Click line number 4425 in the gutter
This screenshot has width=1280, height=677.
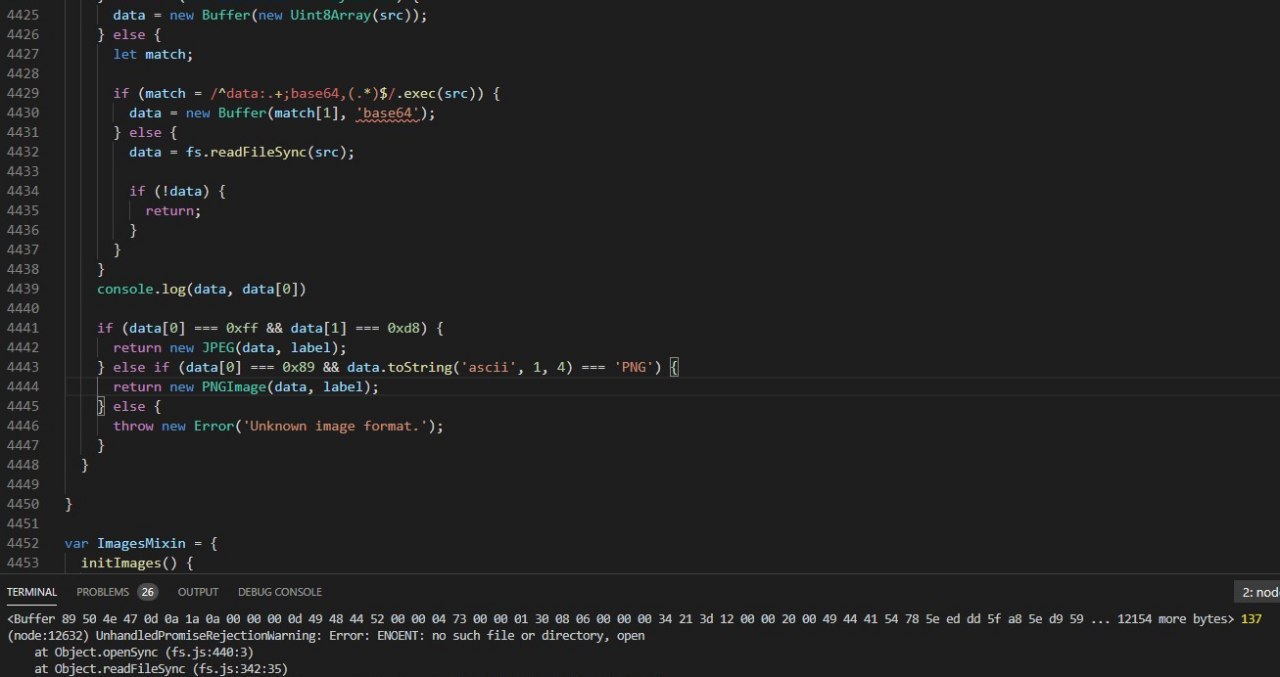pyautogui.click(x=22, y=15)
